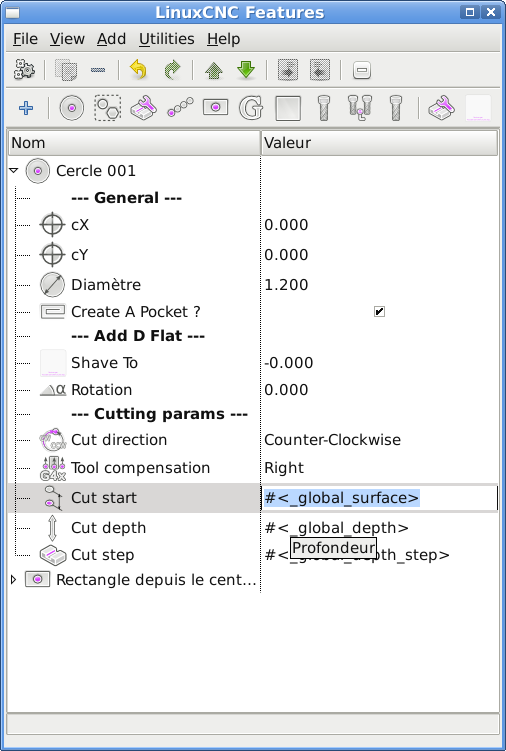506x751 pixels.
Task: Click the Counter-Clockwise cut direction value
Action: [333, 440]
